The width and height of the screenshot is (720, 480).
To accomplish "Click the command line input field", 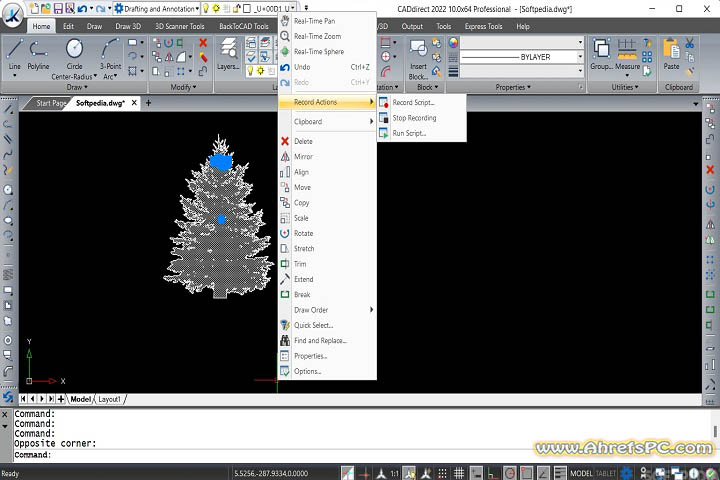I will (300, 455).
